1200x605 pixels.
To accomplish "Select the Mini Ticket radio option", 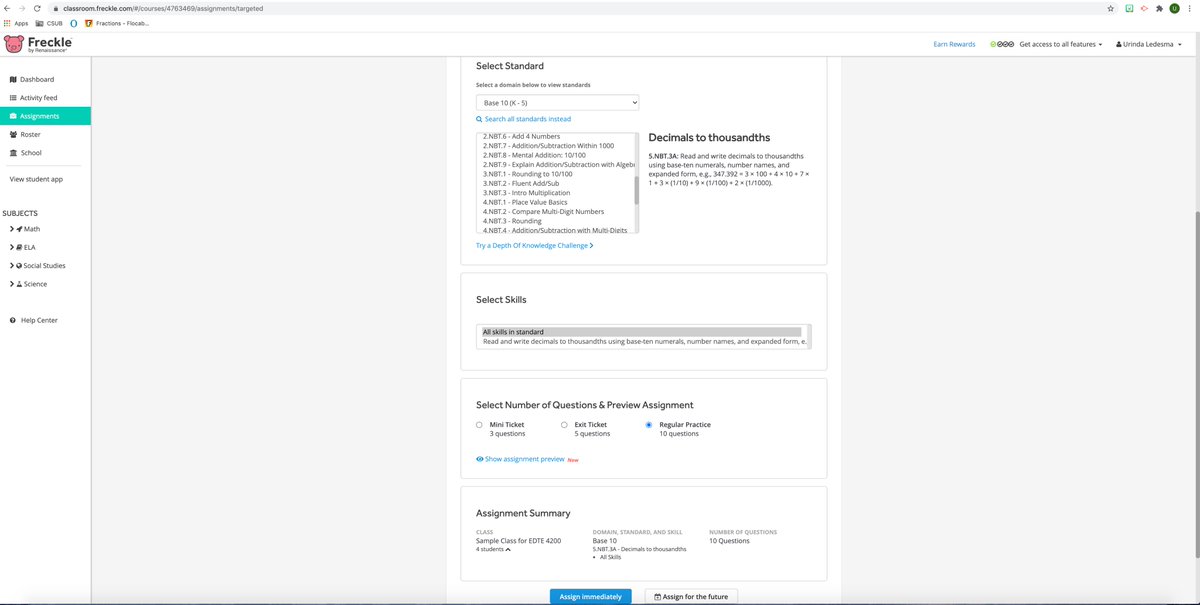I will 479,425.
